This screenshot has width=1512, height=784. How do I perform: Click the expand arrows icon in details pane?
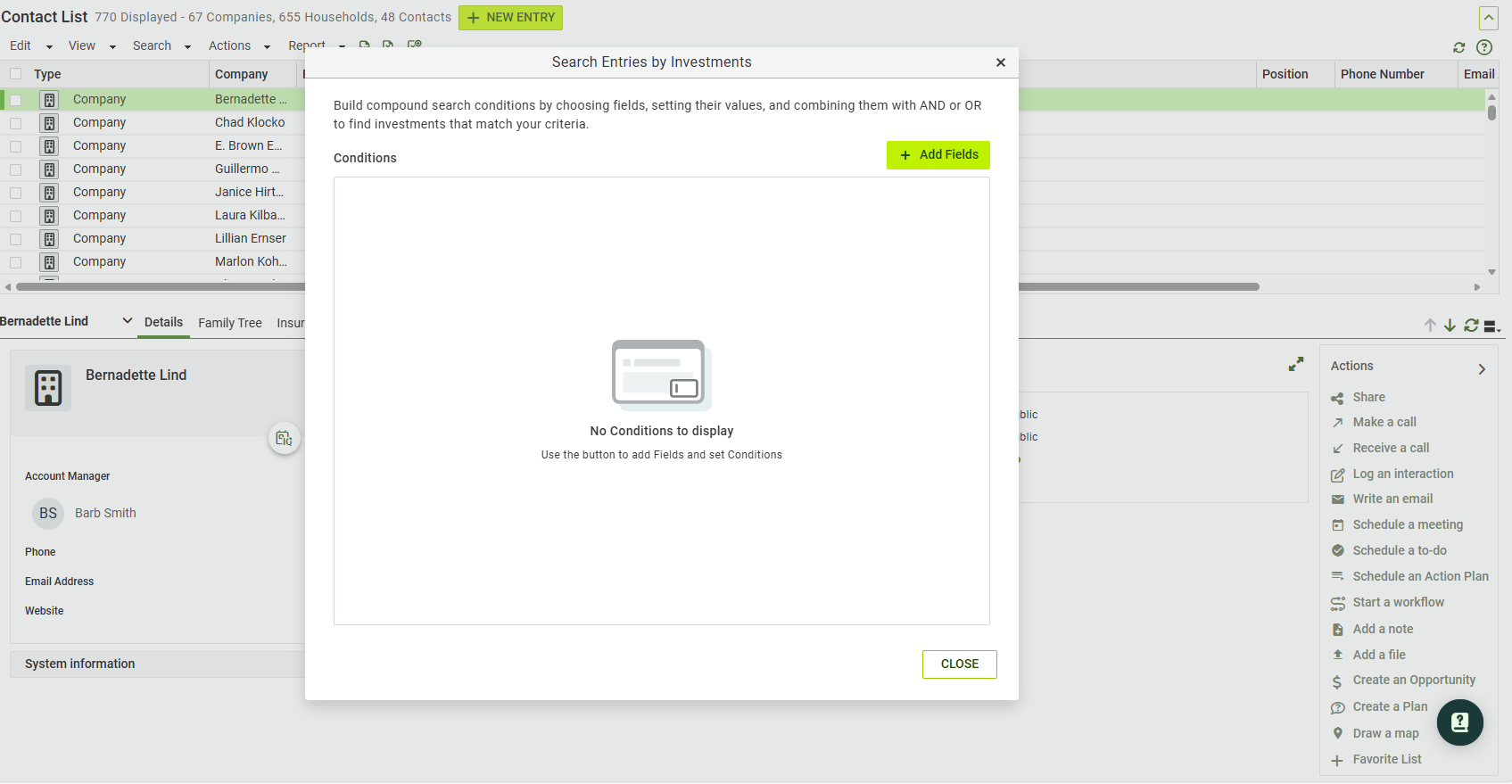1296,364
